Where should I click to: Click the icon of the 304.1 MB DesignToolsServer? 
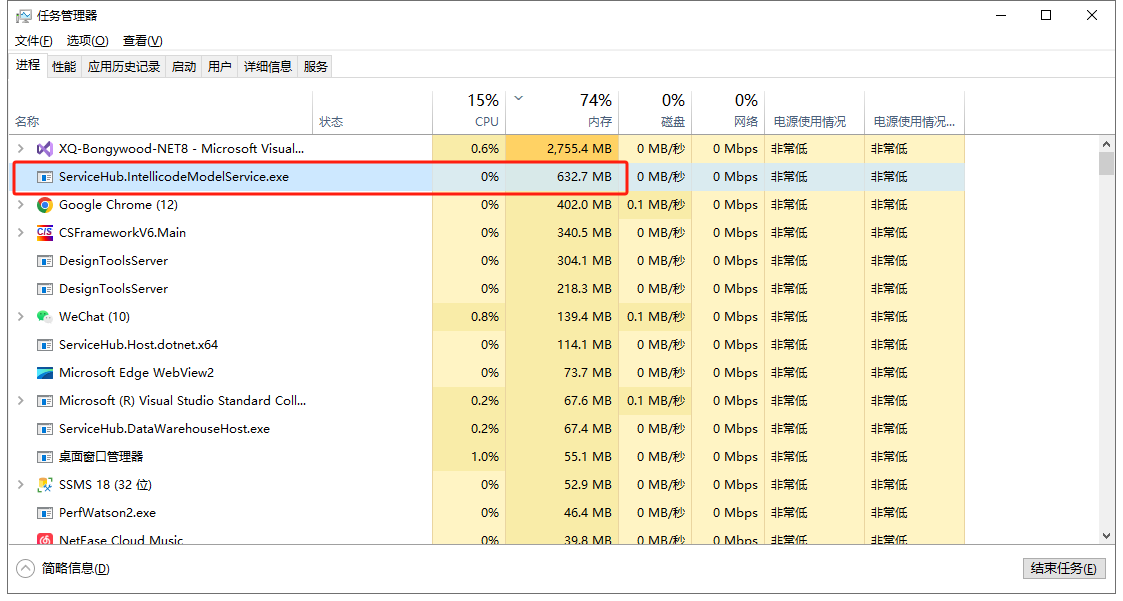pyautogui.click(x=44, y=261)
